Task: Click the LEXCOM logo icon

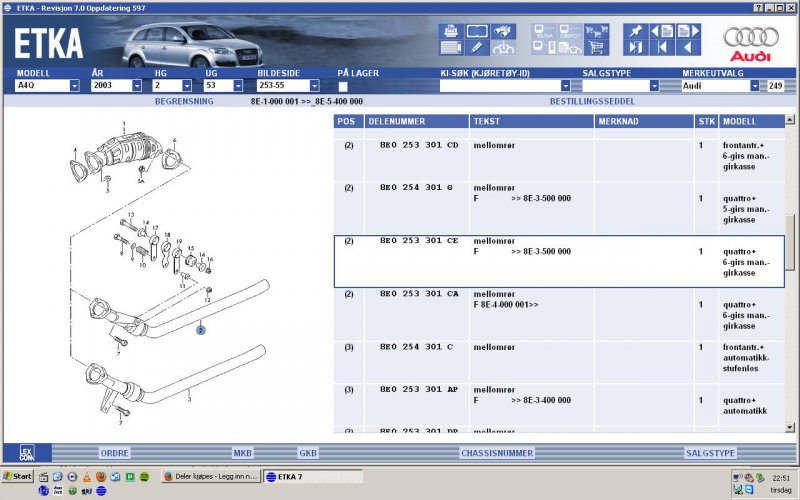Action: coord(26,452)
